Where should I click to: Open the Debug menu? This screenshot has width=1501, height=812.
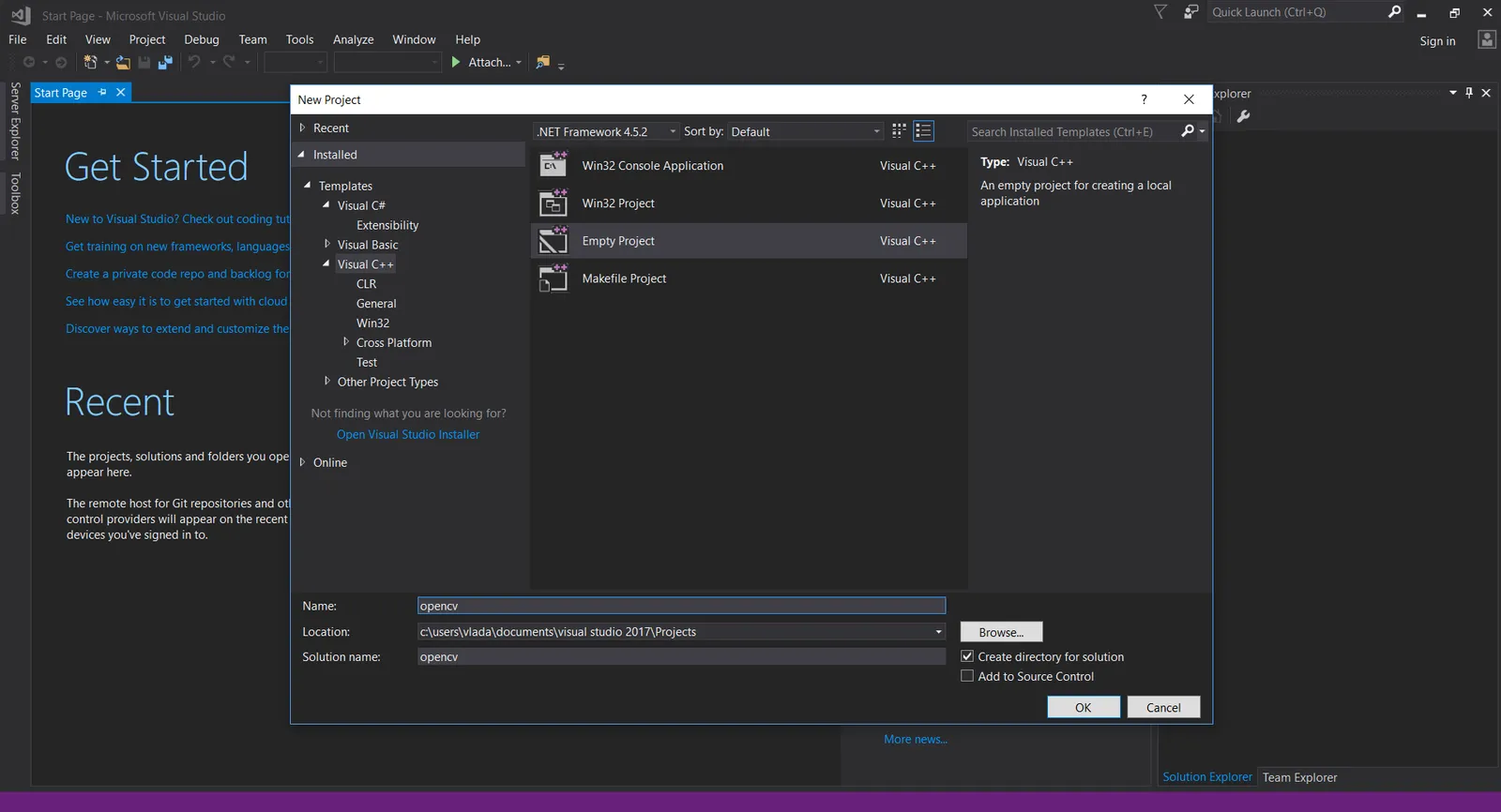(202, 39)
